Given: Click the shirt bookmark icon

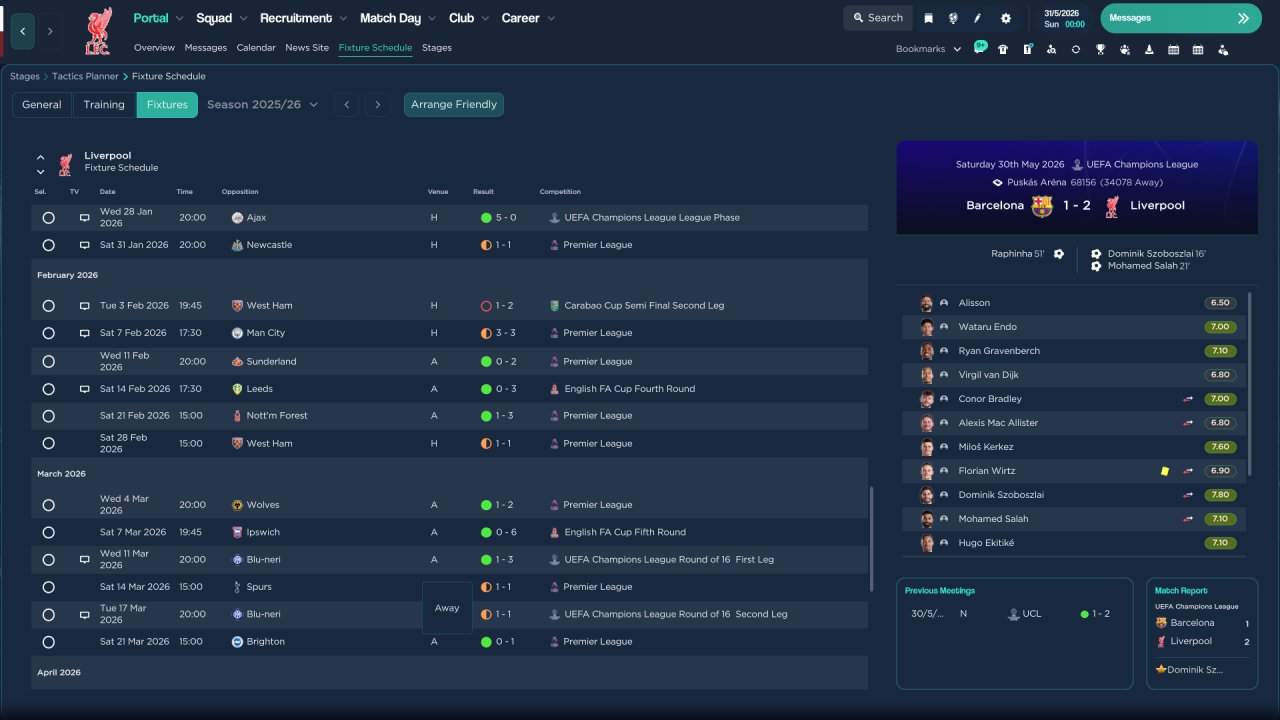Looking at the screenshot, I should click(x=1003, y=49).
